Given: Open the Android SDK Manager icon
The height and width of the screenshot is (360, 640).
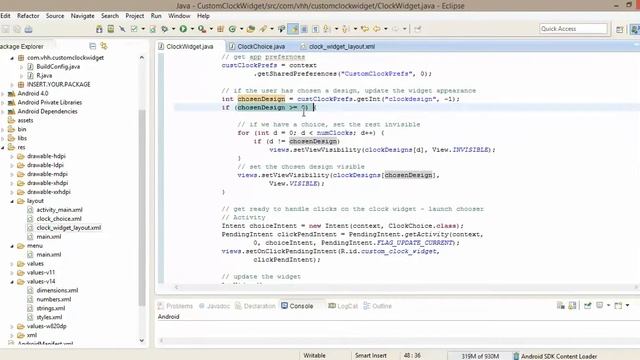Looking at the screenshot, I should pyautogui.click(x=99, y=29).
